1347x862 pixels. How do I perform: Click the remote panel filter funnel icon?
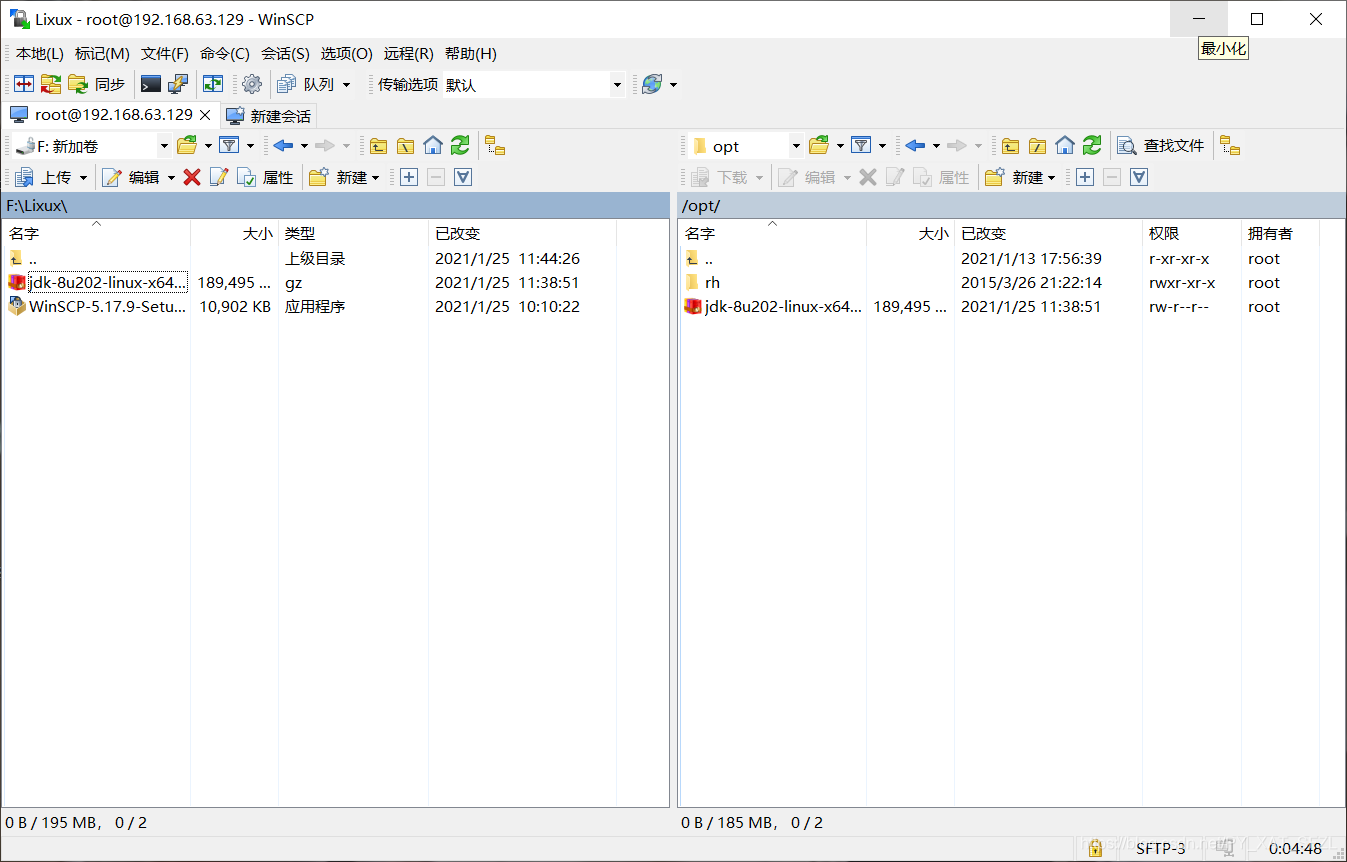coord(861,146)
